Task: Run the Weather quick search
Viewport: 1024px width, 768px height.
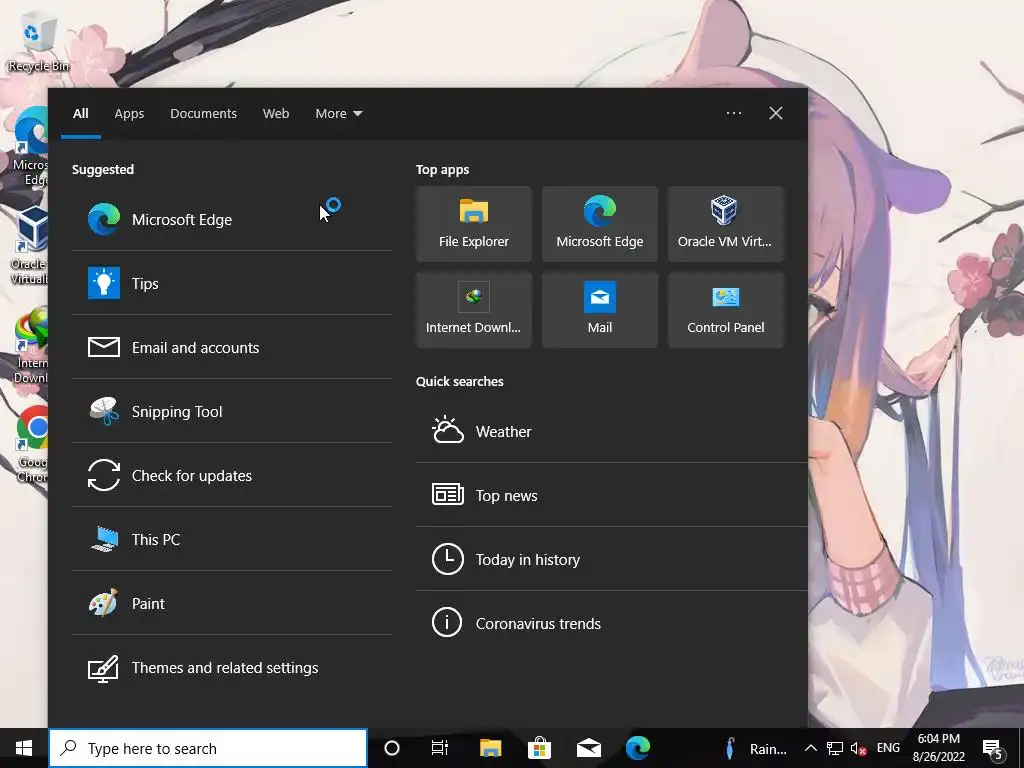Action: tap(611, 432)
